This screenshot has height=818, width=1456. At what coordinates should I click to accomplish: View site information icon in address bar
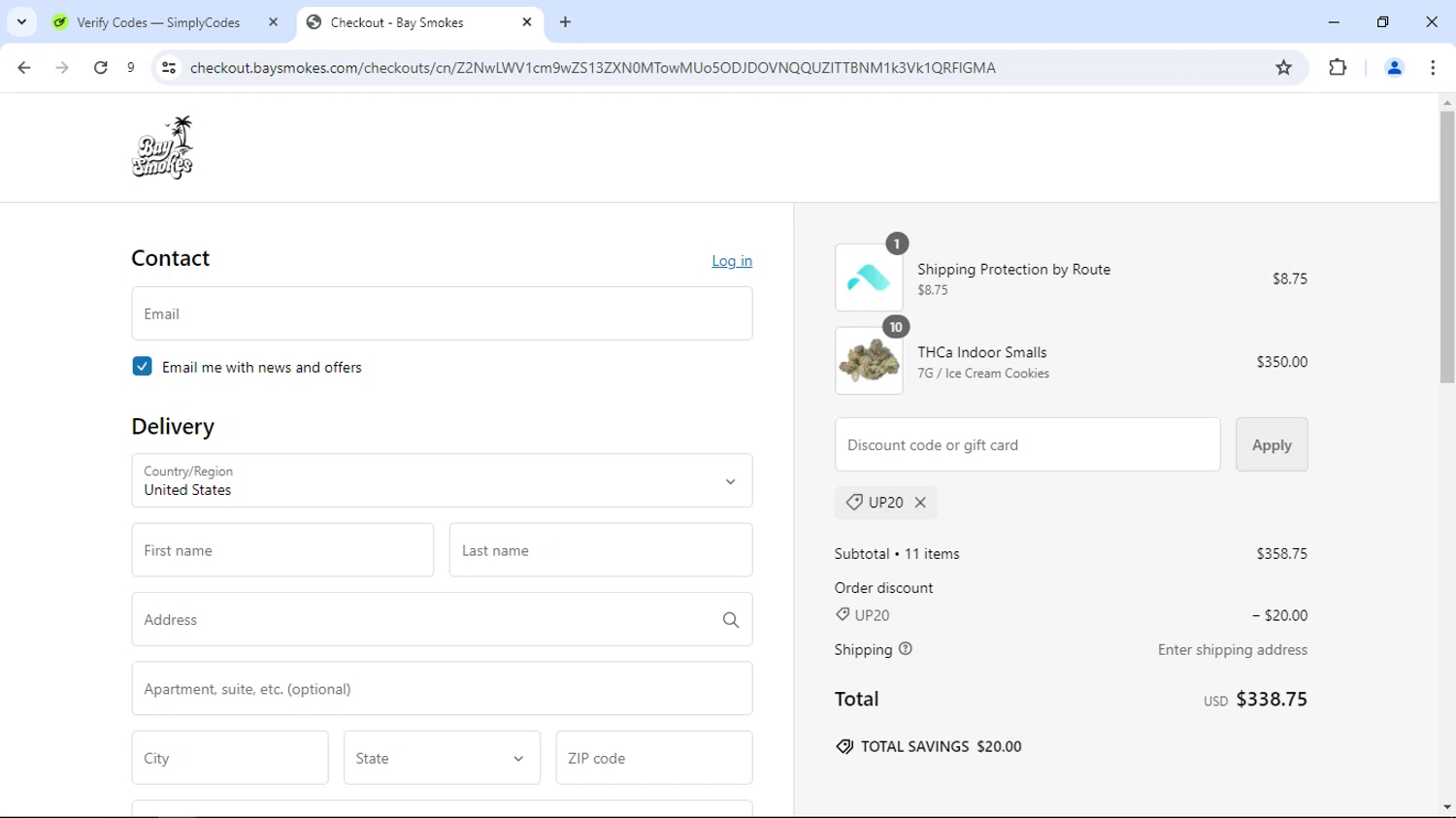pos(169,68)
